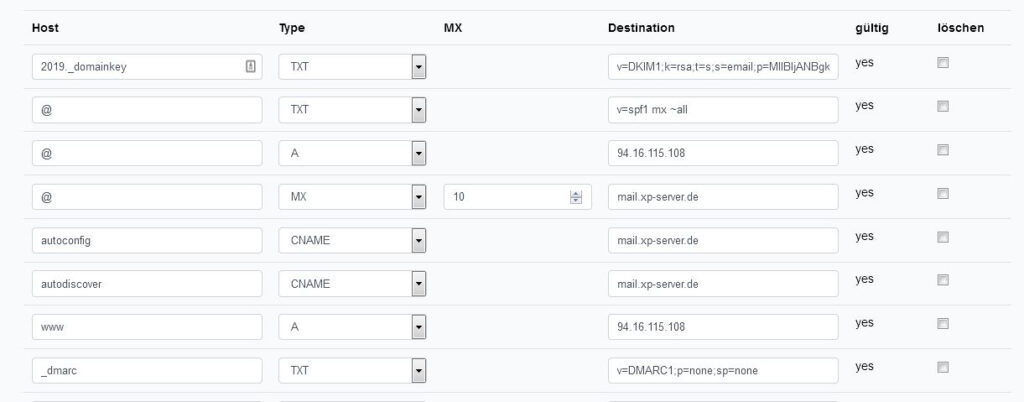1024x402 pixels.
Task: Click the v=spf1 mx ~all destination field
Action: (x=723, y=110)
